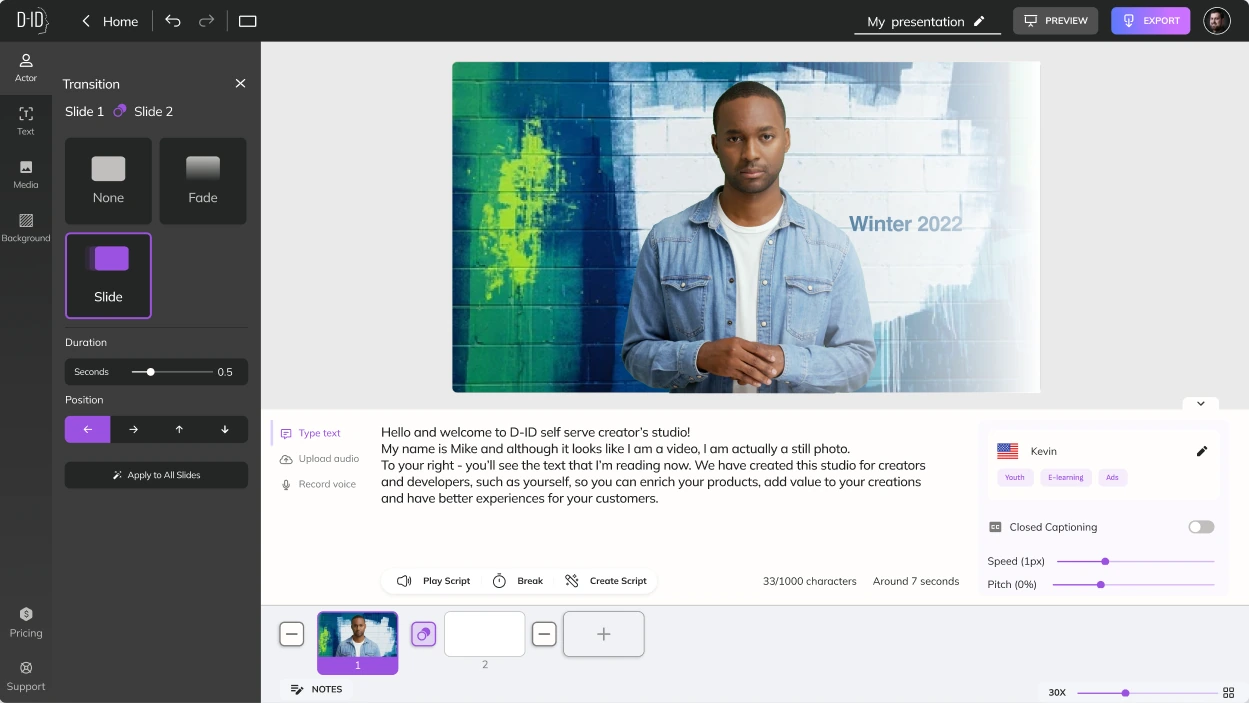Set slide position to down arrow

(x=225, y=429)
